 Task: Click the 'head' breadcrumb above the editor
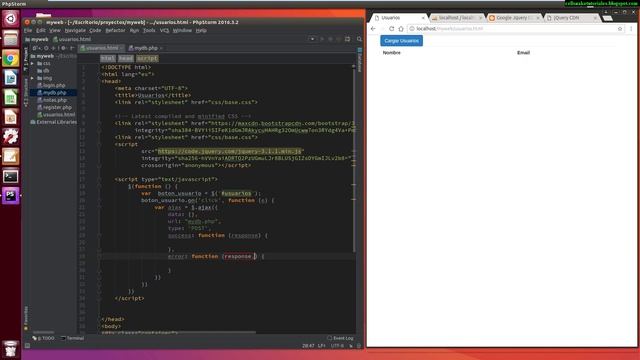[x=126, y=58]
